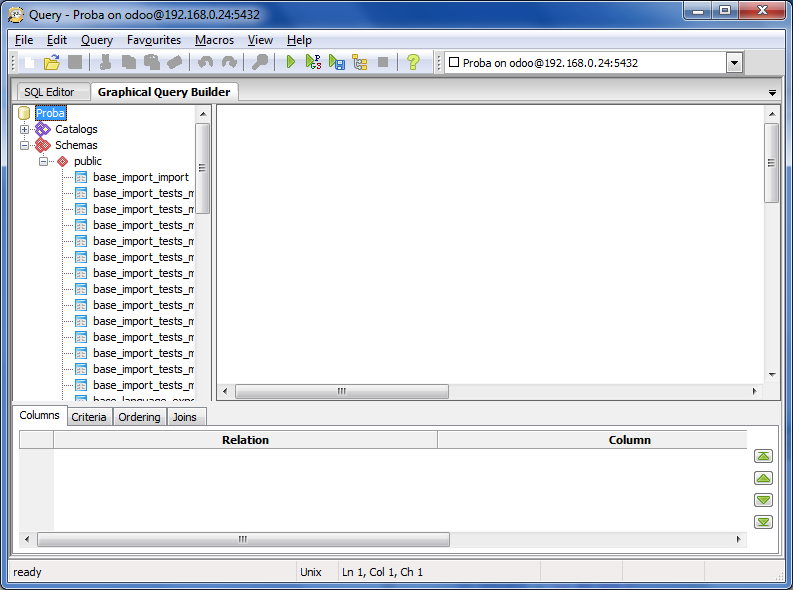This screenshot has height=590, width=793.
Task: Open the View menu
Action: pos(260,40)
